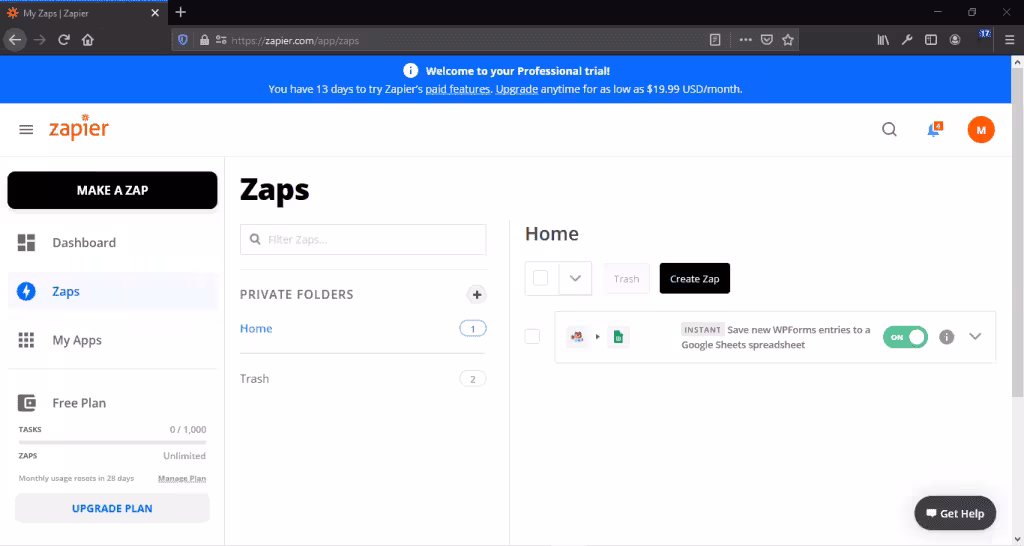
Task: Open the notifications bell
Action: [935, 129]
